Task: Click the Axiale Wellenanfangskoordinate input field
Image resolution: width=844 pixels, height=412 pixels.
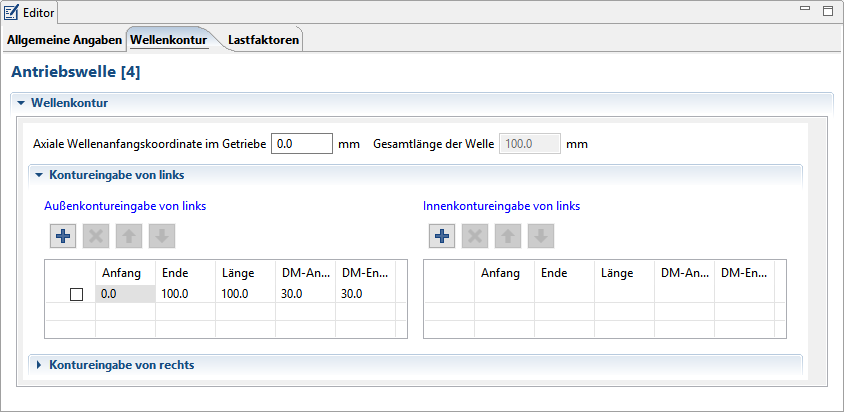Action: pos(301,143)
